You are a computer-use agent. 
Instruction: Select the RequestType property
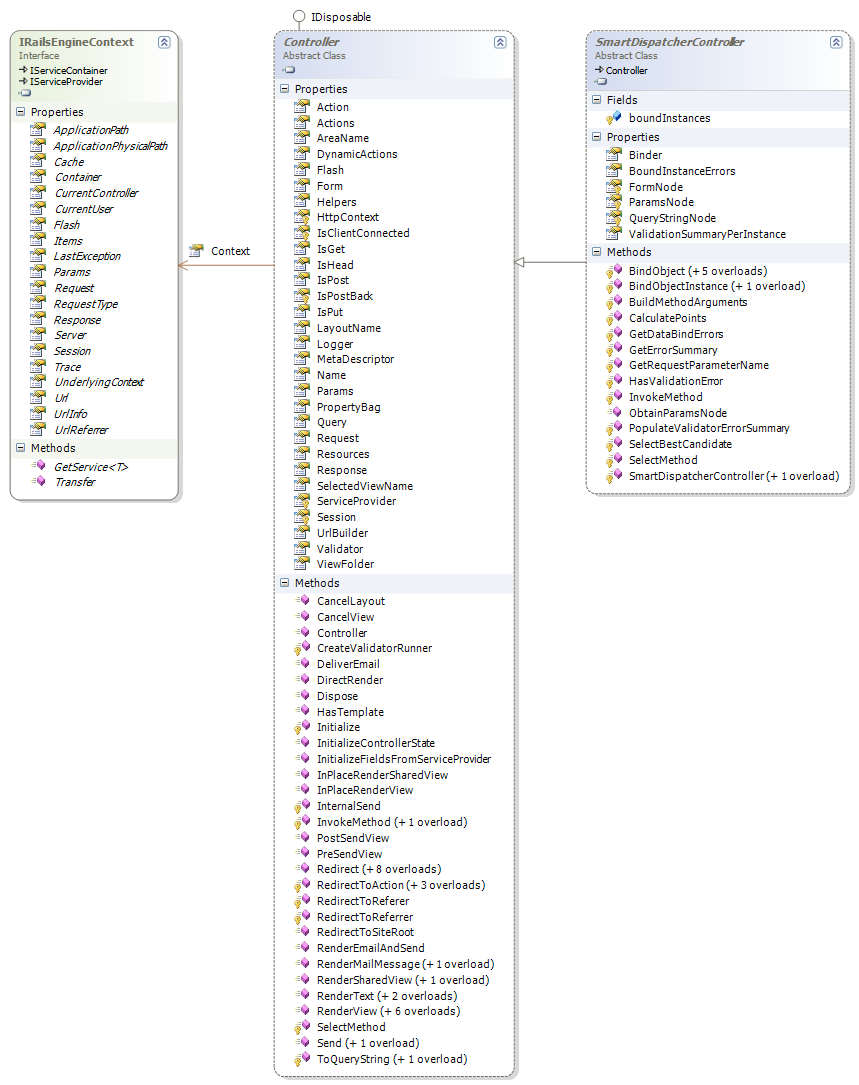86,304
